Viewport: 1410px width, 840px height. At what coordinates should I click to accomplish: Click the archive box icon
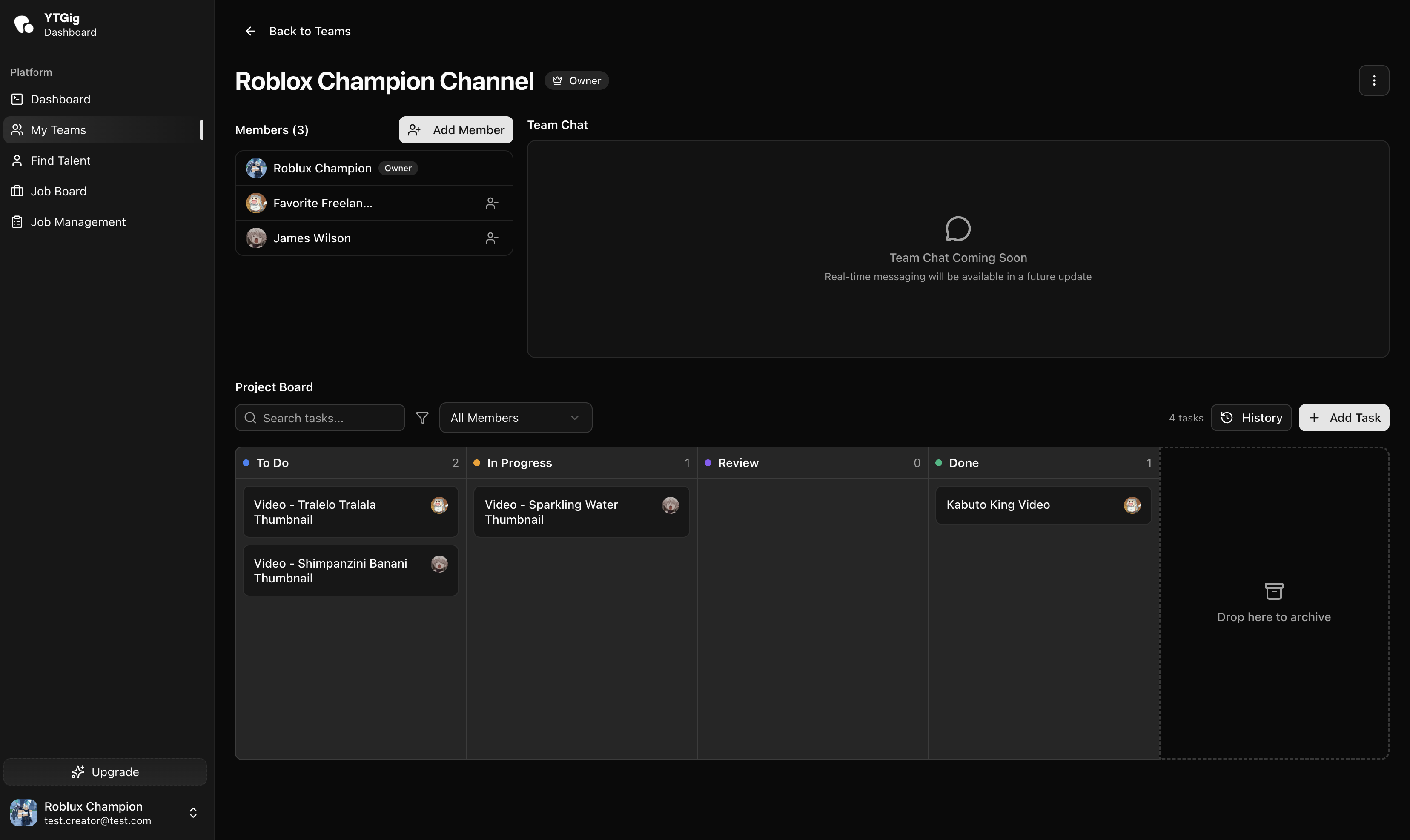(1274, 591)
